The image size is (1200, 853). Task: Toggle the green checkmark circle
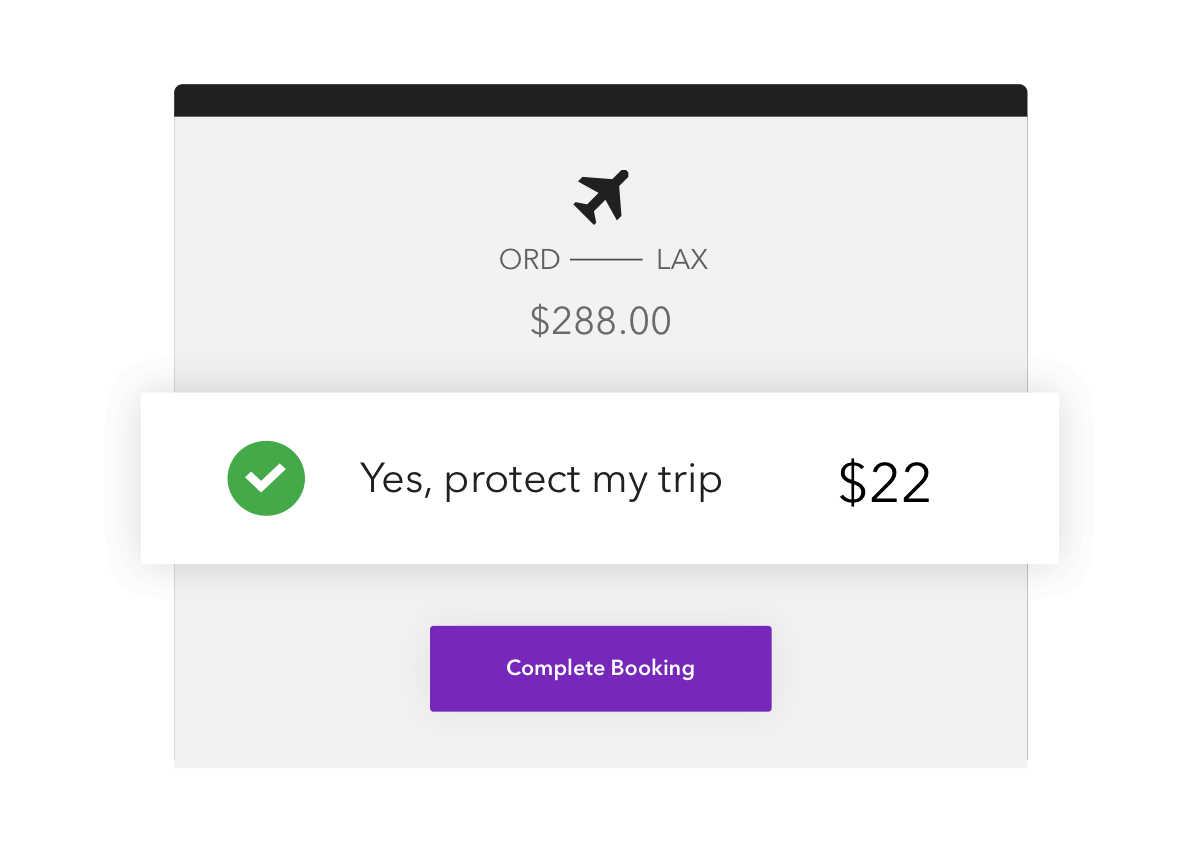266,478
